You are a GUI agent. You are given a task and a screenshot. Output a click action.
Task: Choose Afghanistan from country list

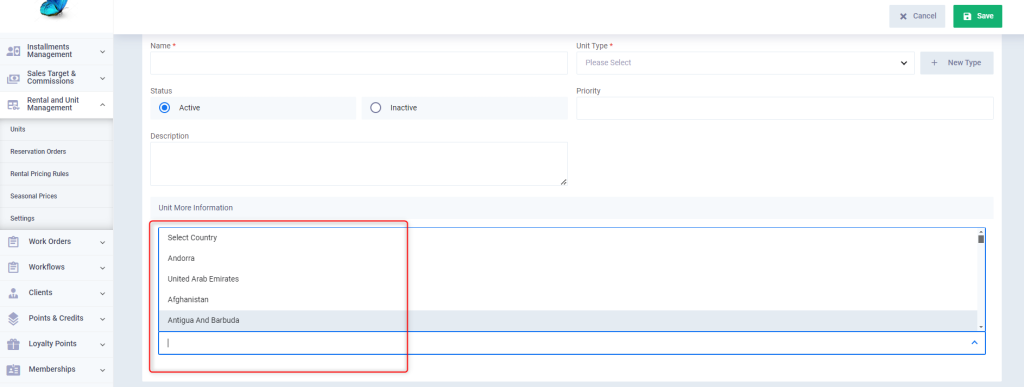568,300
